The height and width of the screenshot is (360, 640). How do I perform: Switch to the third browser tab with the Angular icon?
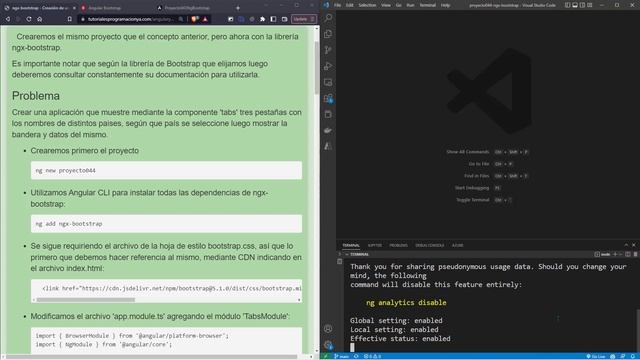[x=193, y=8]
